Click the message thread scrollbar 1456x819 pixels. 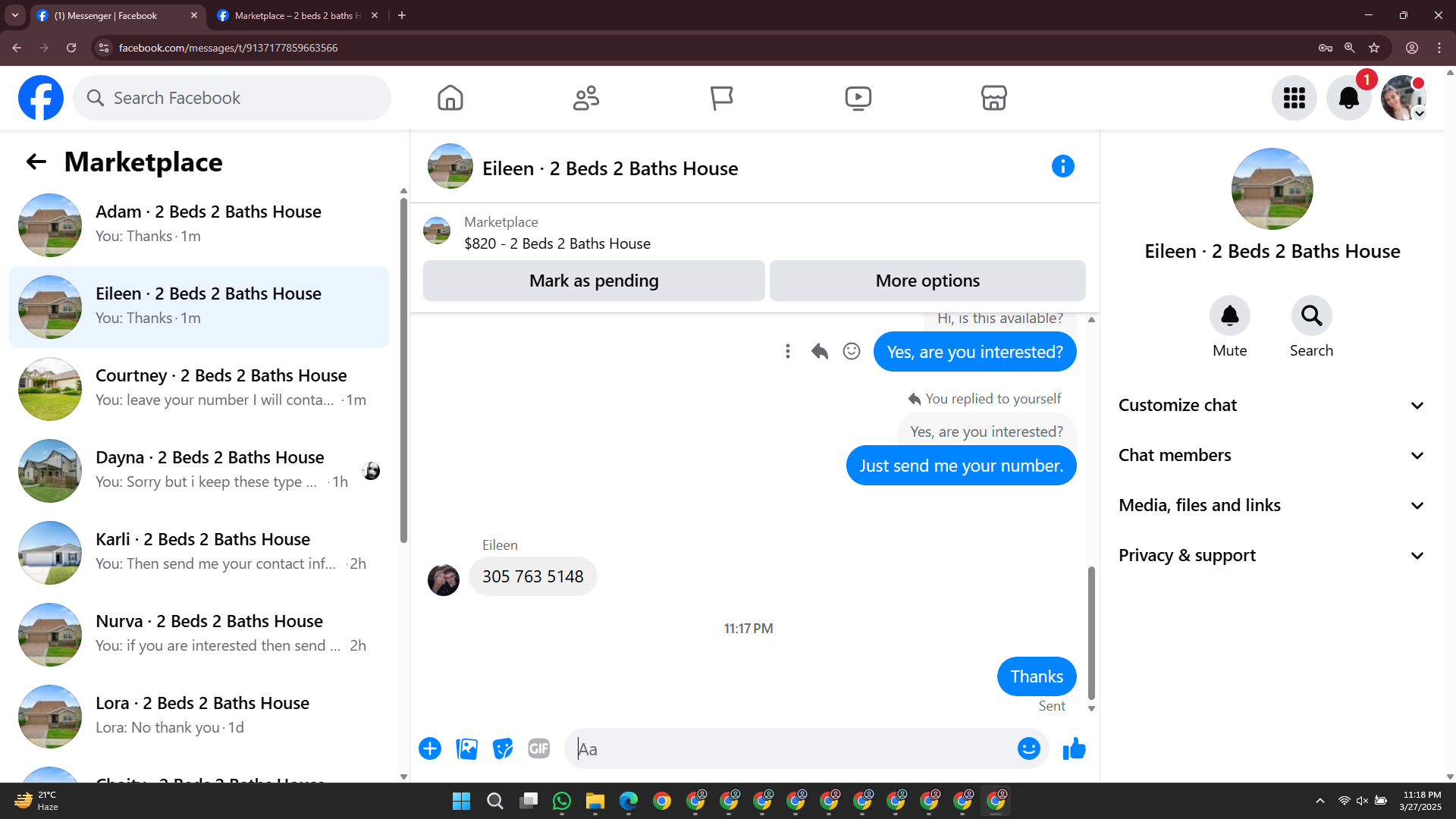(x=1091, y=632)
